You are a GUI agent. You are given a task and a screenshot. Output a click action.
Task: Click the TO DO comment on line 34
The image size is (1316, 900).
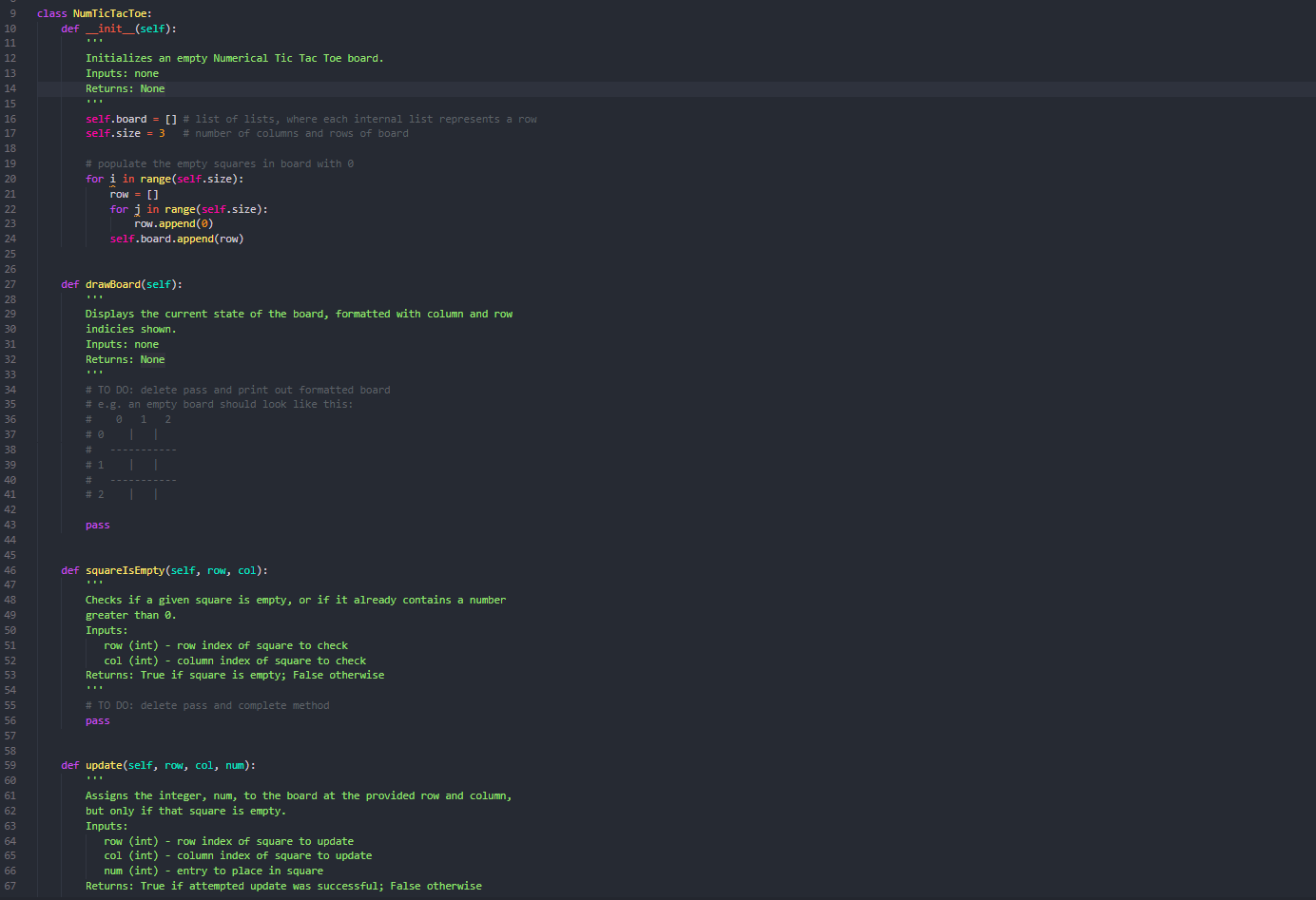pos(236,389)
